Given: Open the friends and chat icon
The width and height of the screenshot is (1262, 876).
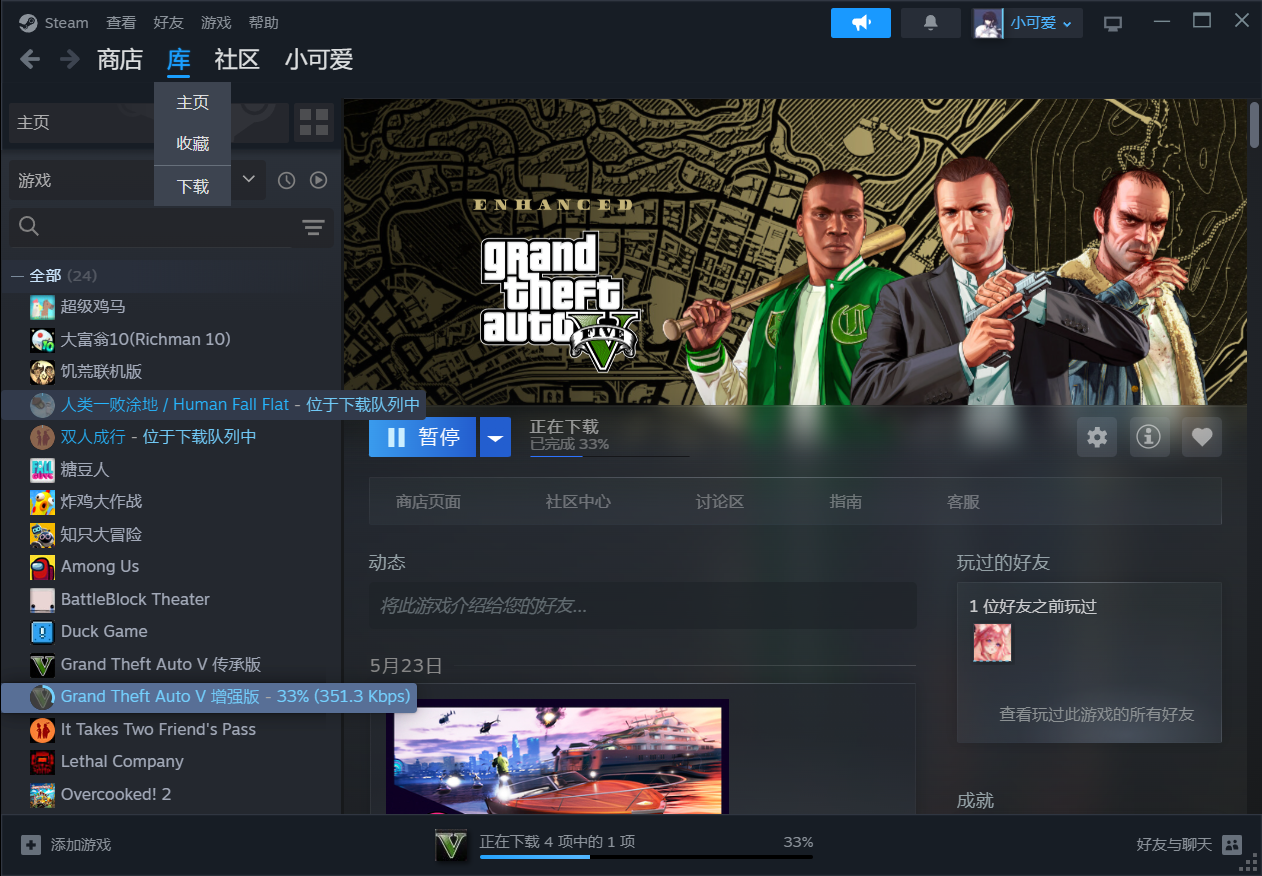Looking at the screenshot, I should (x=1231, y=845).
